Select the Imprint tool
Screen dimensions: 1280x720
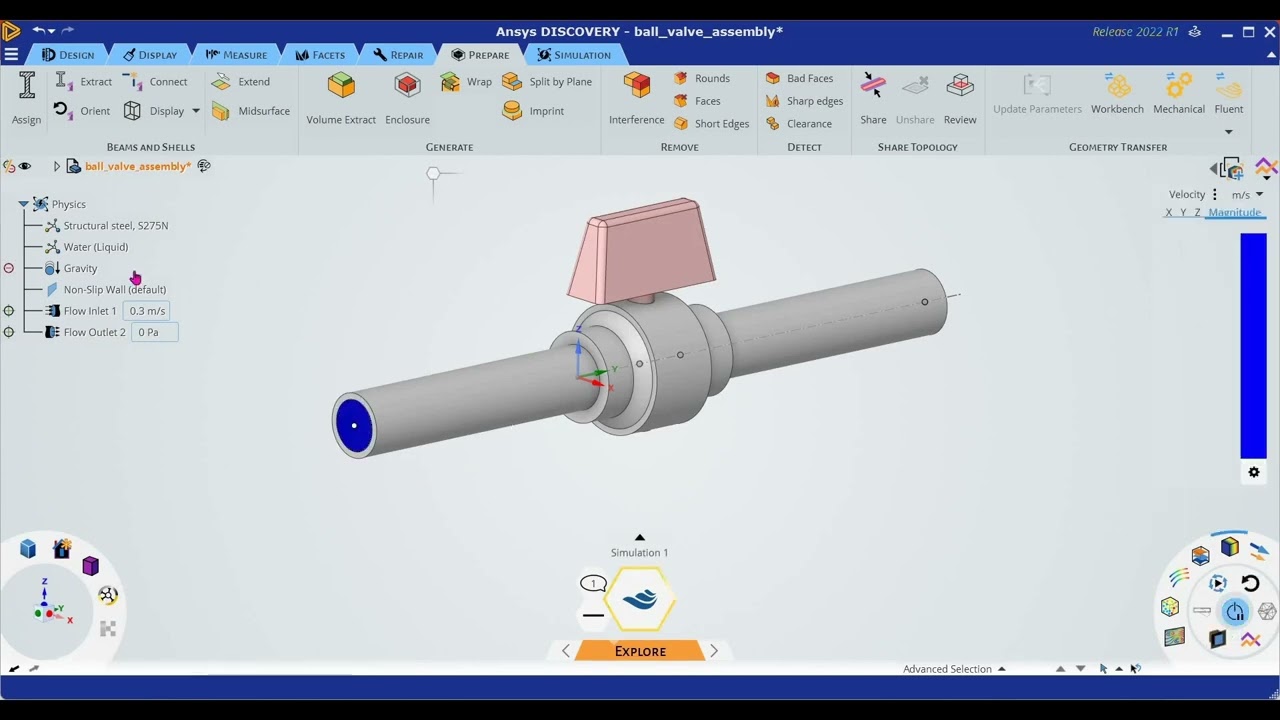(x=533, y=111)
